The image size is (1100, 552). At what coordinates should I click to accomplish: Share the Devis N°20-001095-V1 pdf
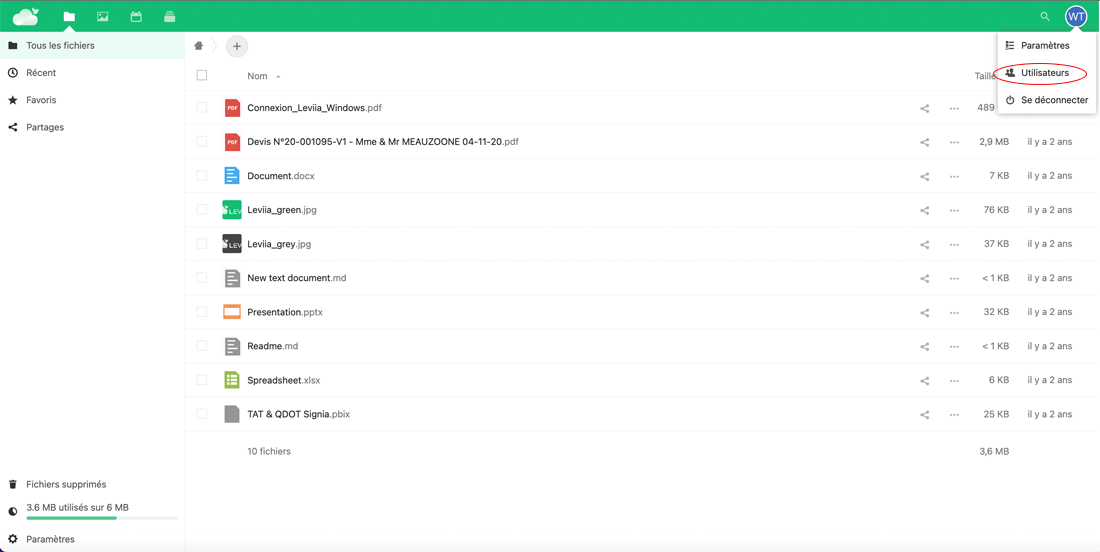click(925, 142)
